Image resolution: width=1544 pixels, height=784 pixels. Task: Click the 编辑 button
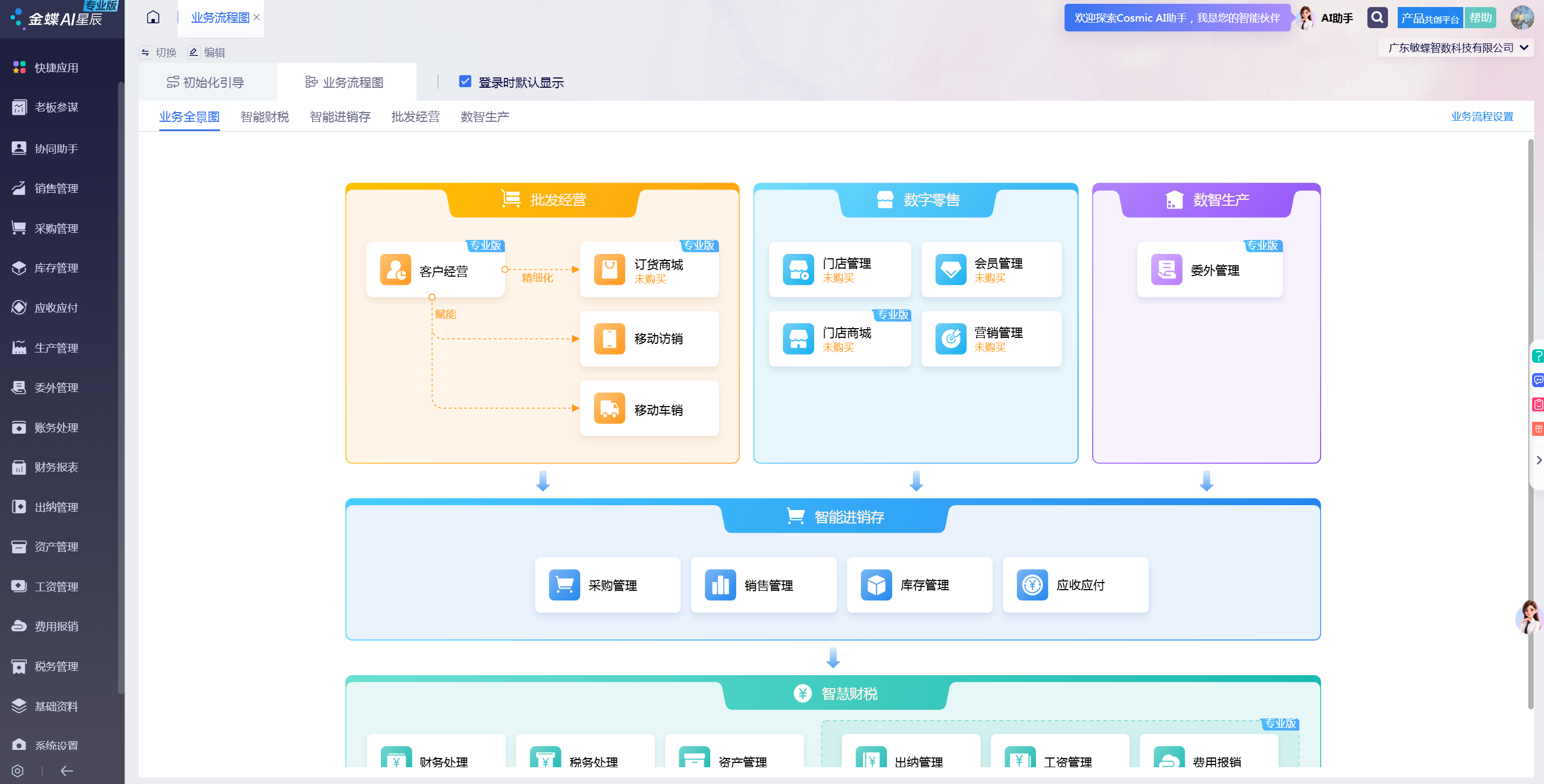207,52
